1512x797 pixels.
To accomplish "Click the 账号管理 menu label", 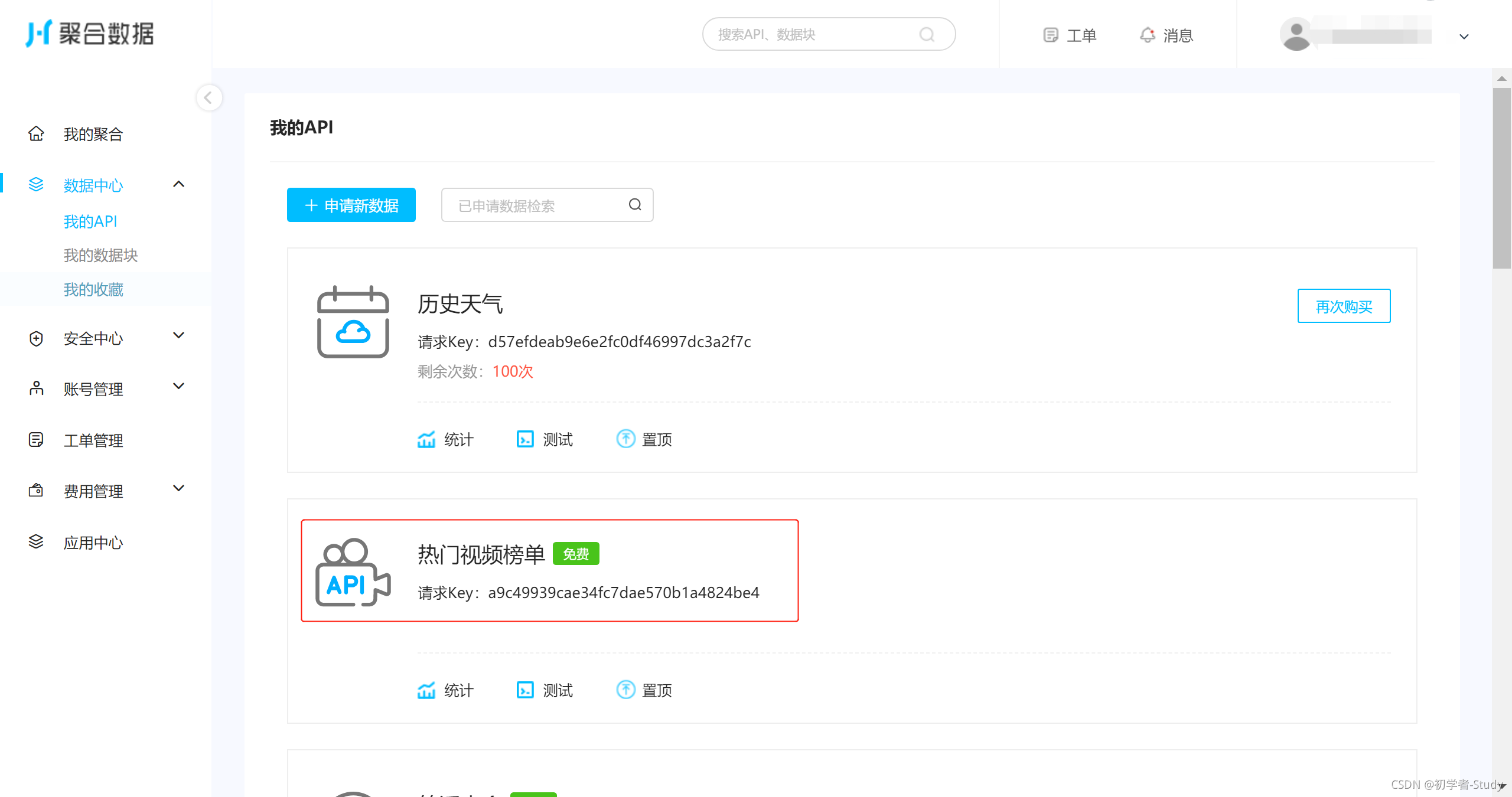I will pyautogui.click(x=93, y=389).
